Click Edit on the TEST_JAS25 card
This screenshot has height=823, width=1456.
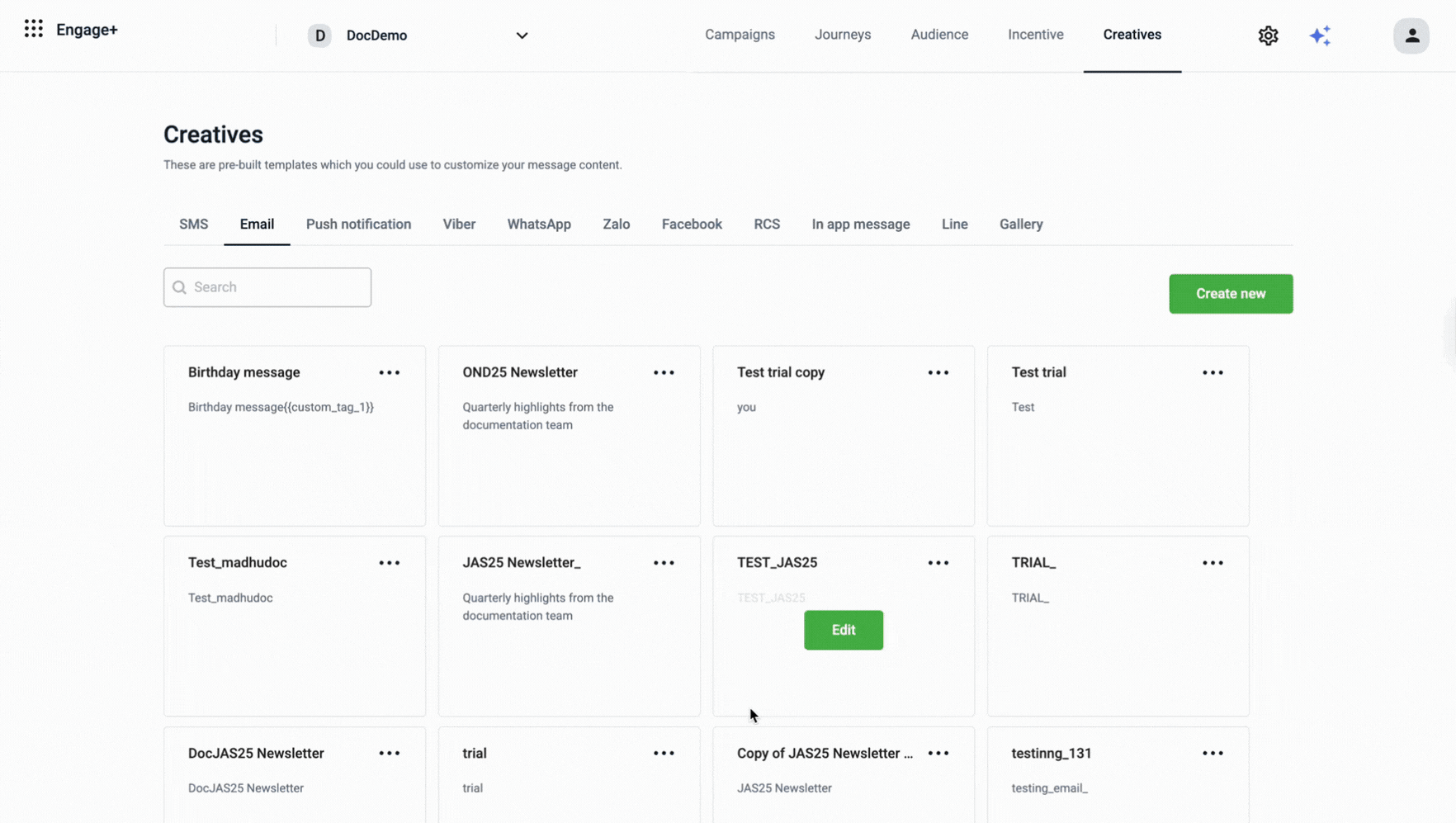click(x=844, y=630)
